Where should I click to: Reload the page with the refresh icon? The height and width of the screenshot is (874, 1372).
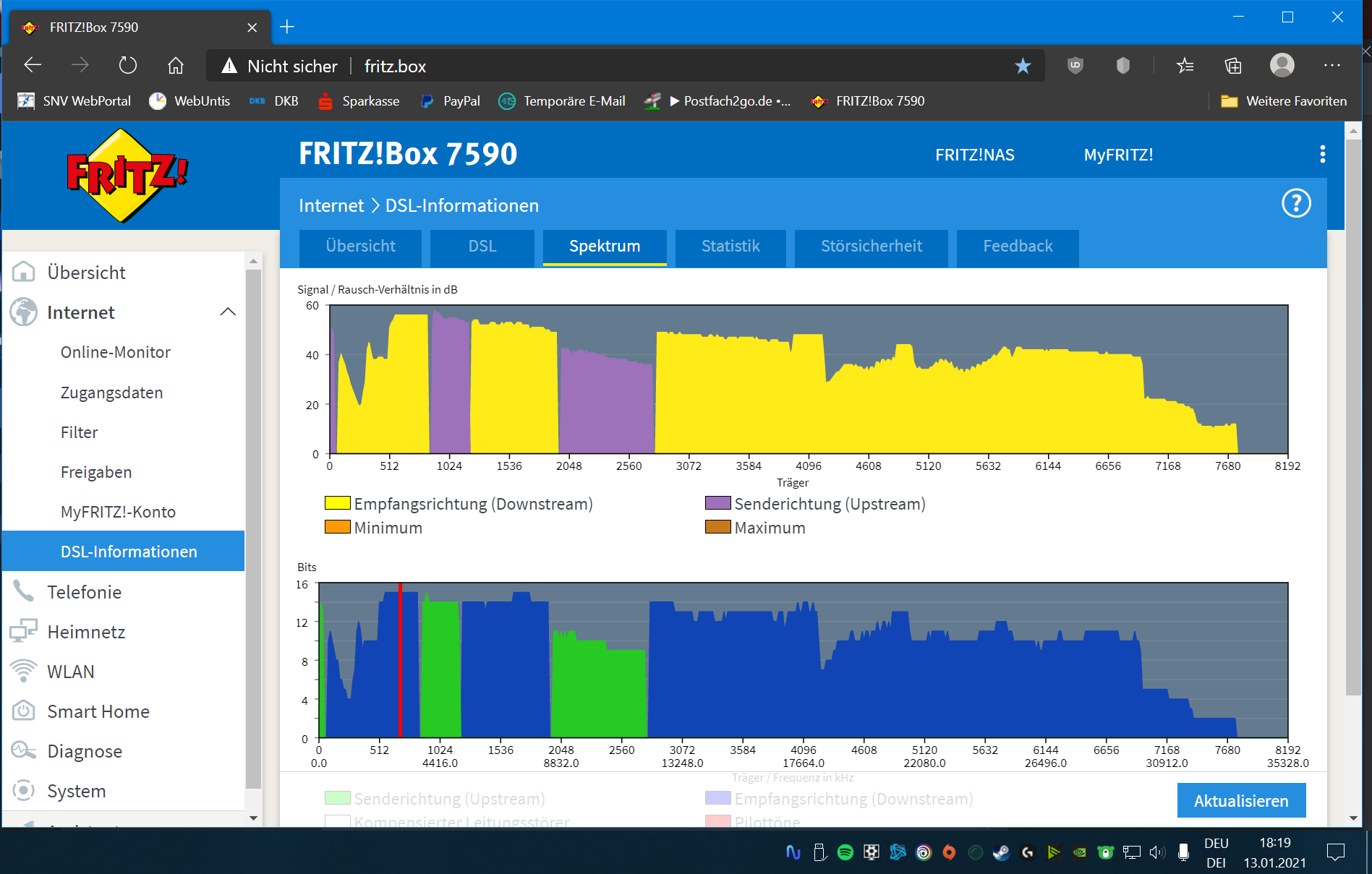click(x=128, y=66)
